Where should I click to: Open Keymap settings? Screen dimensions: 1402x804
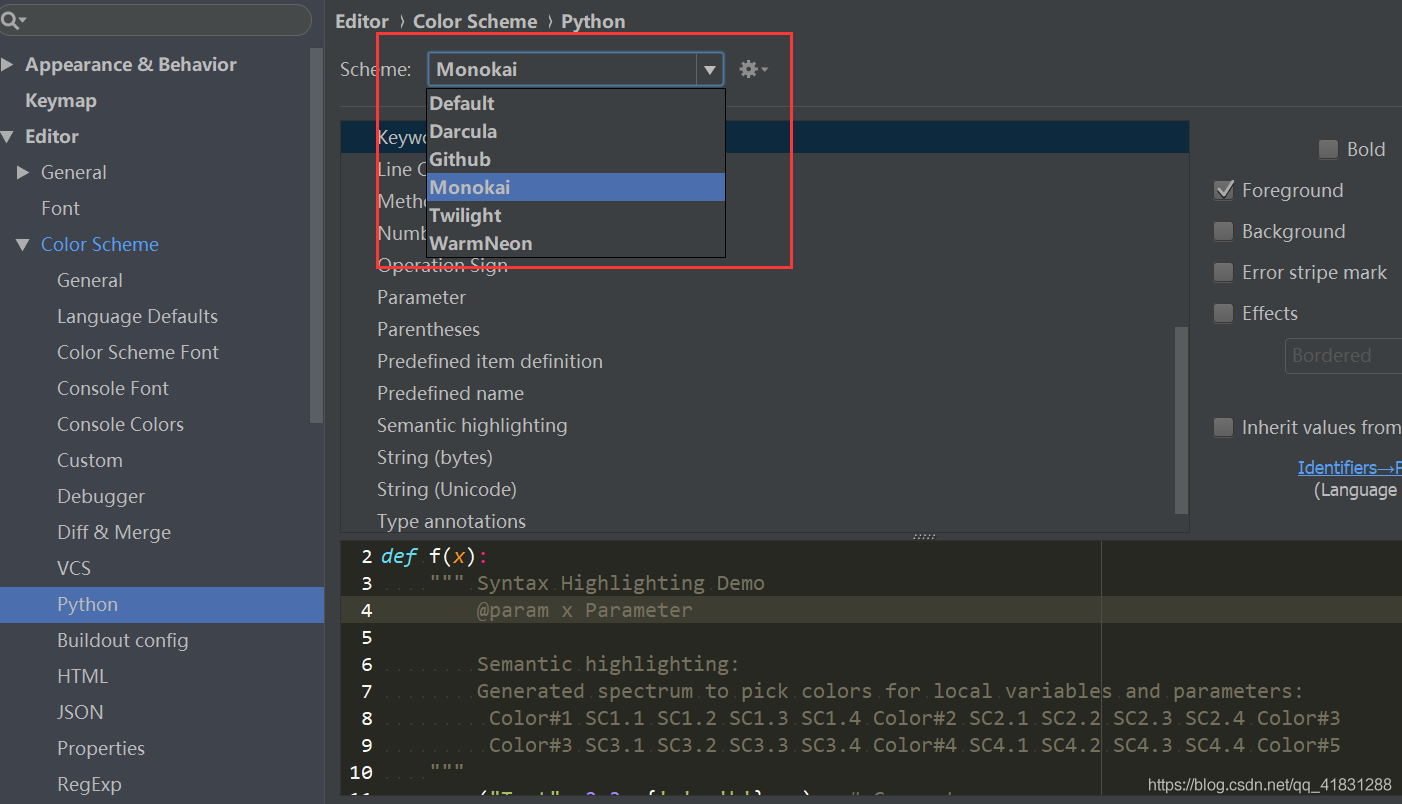(61, 100)
